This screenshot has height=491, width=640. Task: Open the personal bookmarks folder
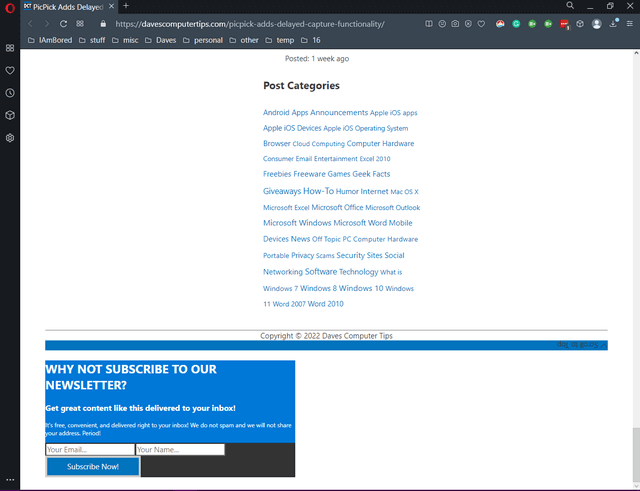click(203, 40)
